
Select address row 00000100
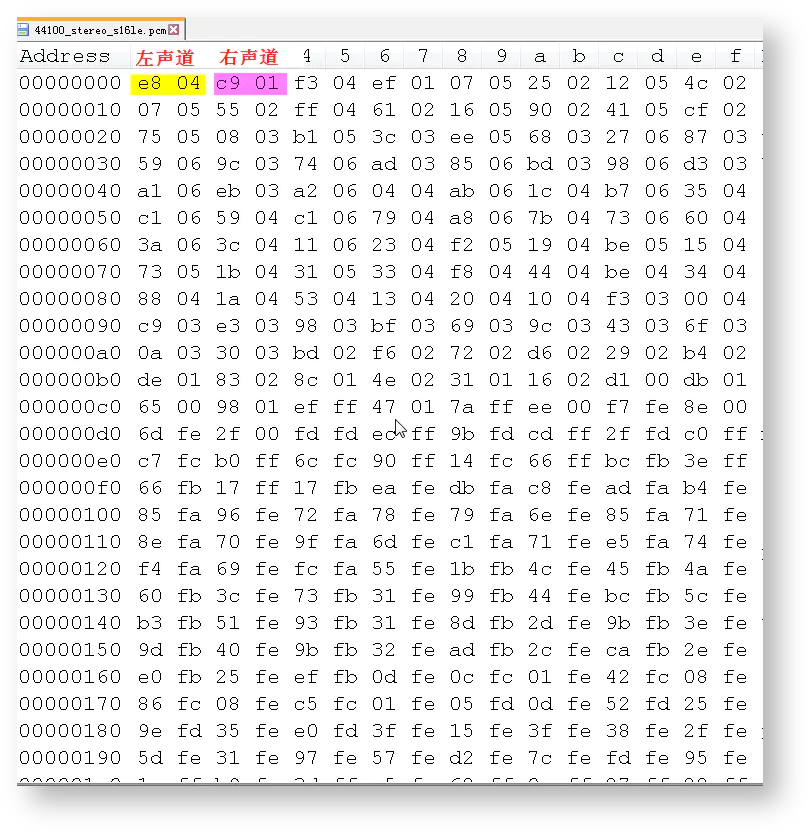pyautogui.click(x=70, y=515)
